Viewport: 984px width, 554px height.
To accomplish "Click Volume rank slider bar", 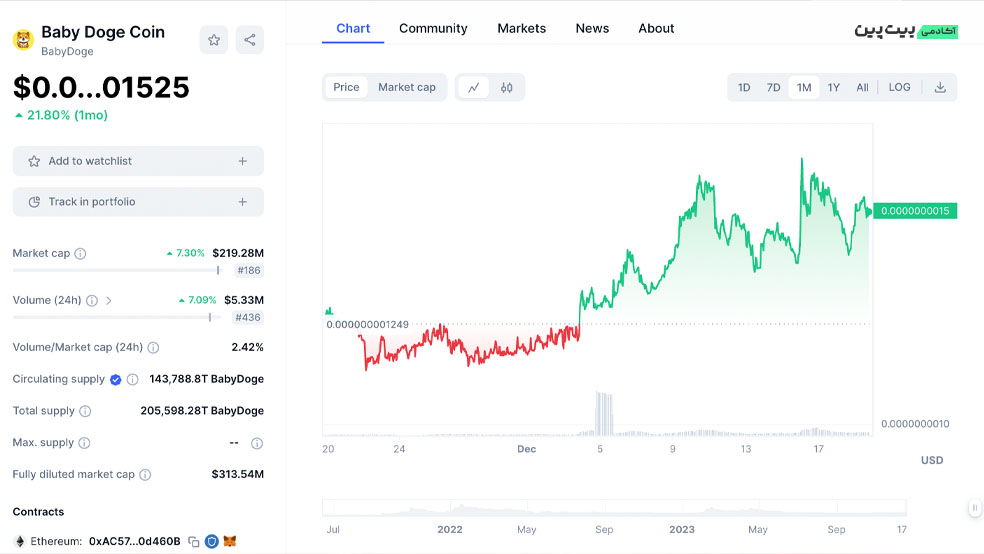I will click(x=117, y=317).
